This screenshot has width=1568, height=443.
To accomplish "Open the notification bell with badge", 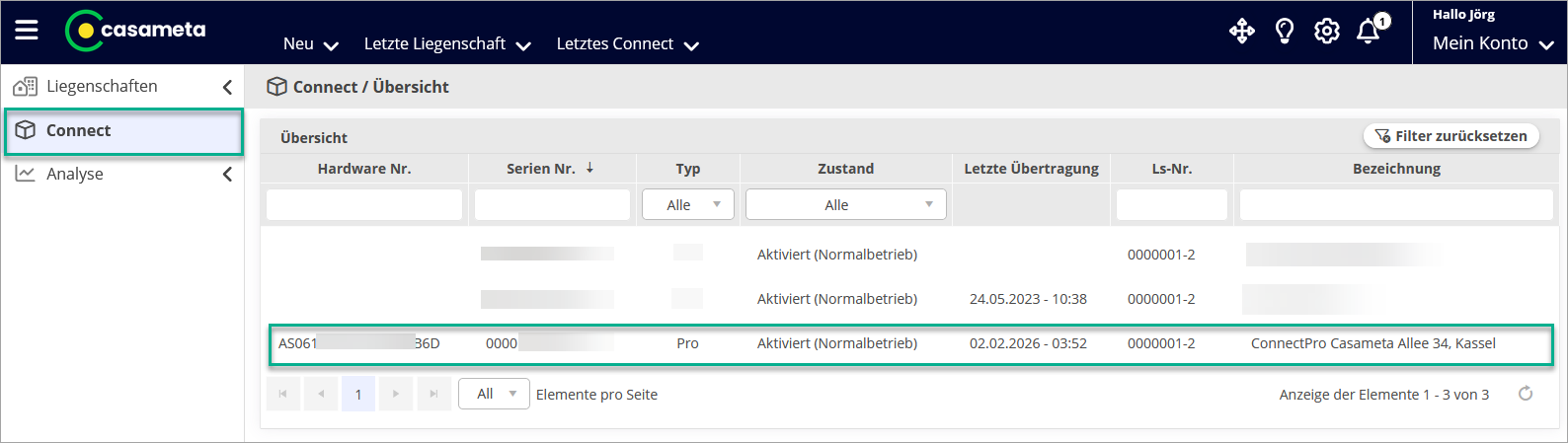I will [1370, 32].
